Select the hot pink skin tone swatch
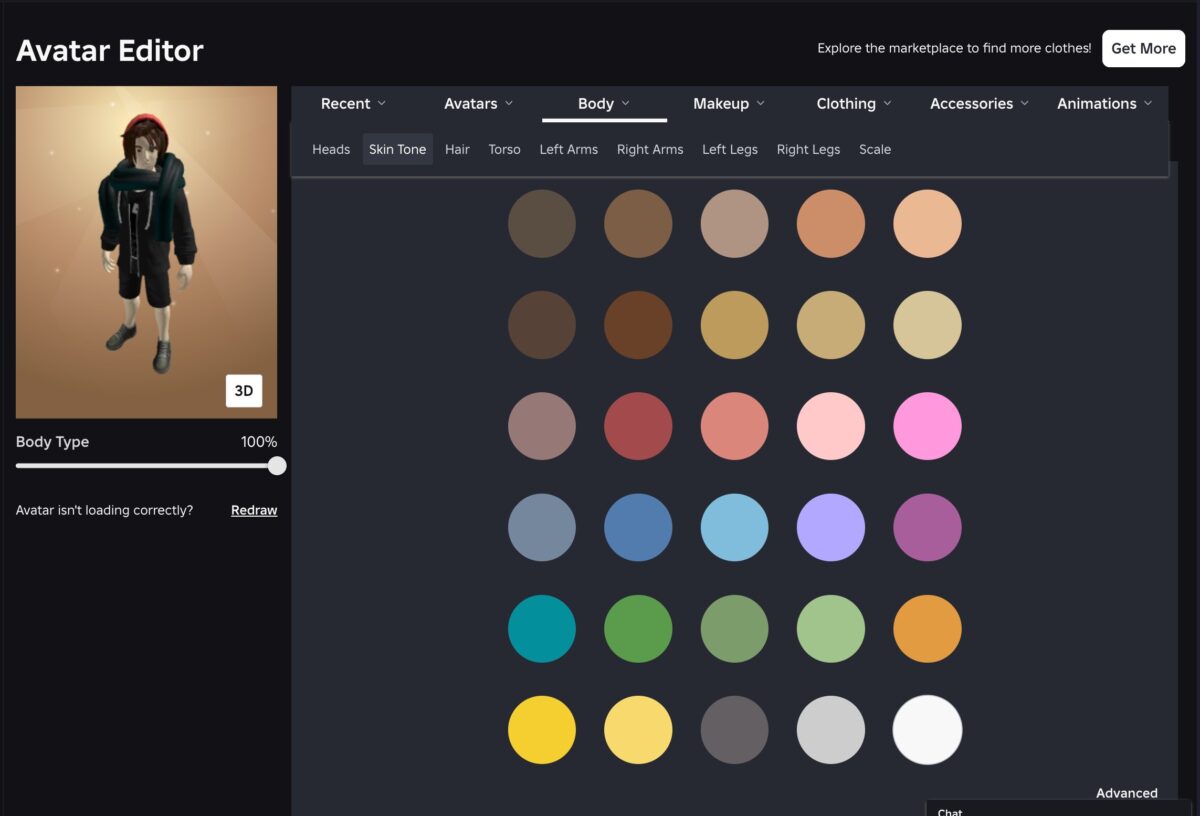The width and height of the screenshot is (1200, 816). 927,426
